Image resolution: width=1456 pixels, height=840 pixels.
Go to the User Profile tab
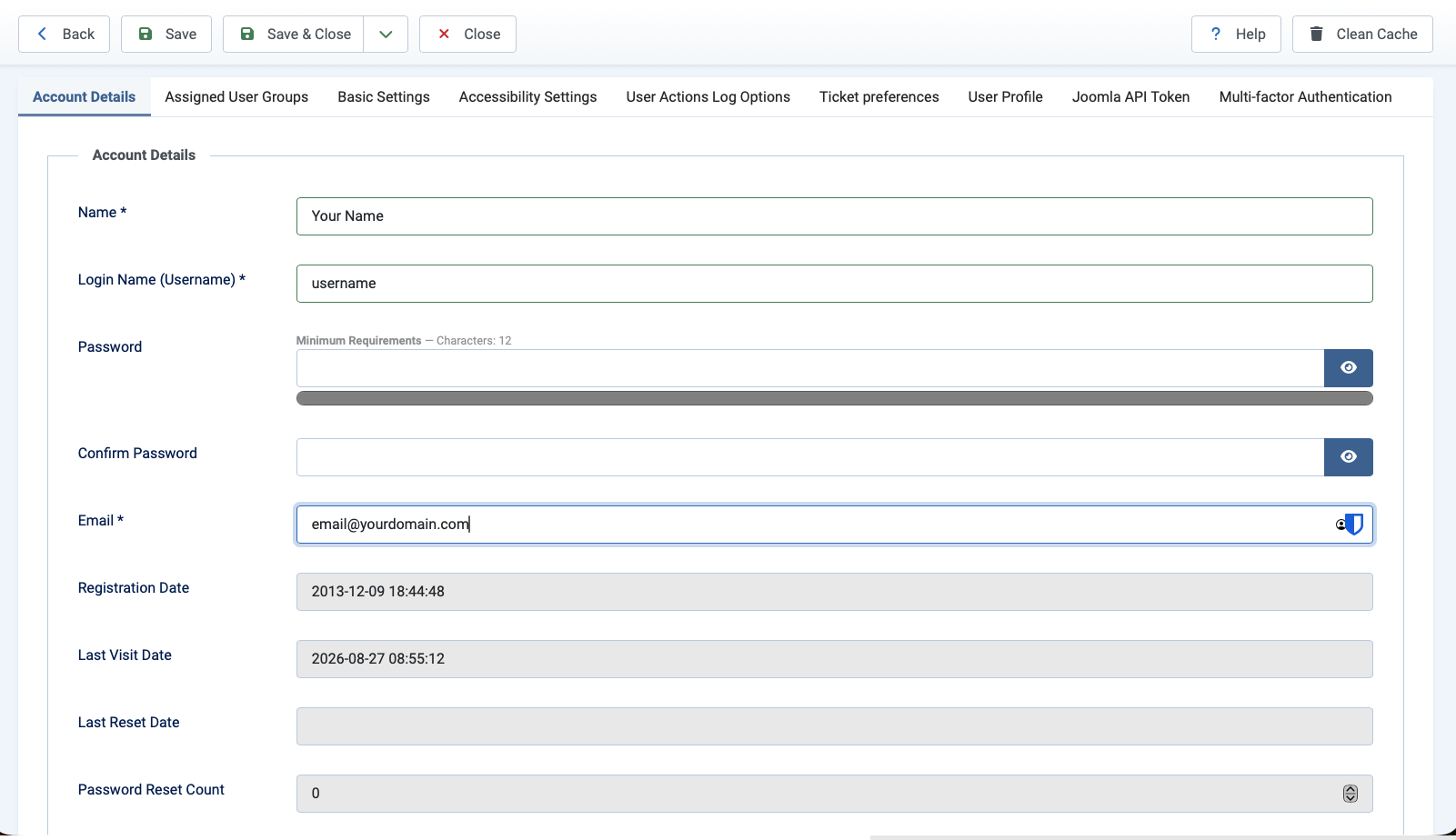[1005, 96]
